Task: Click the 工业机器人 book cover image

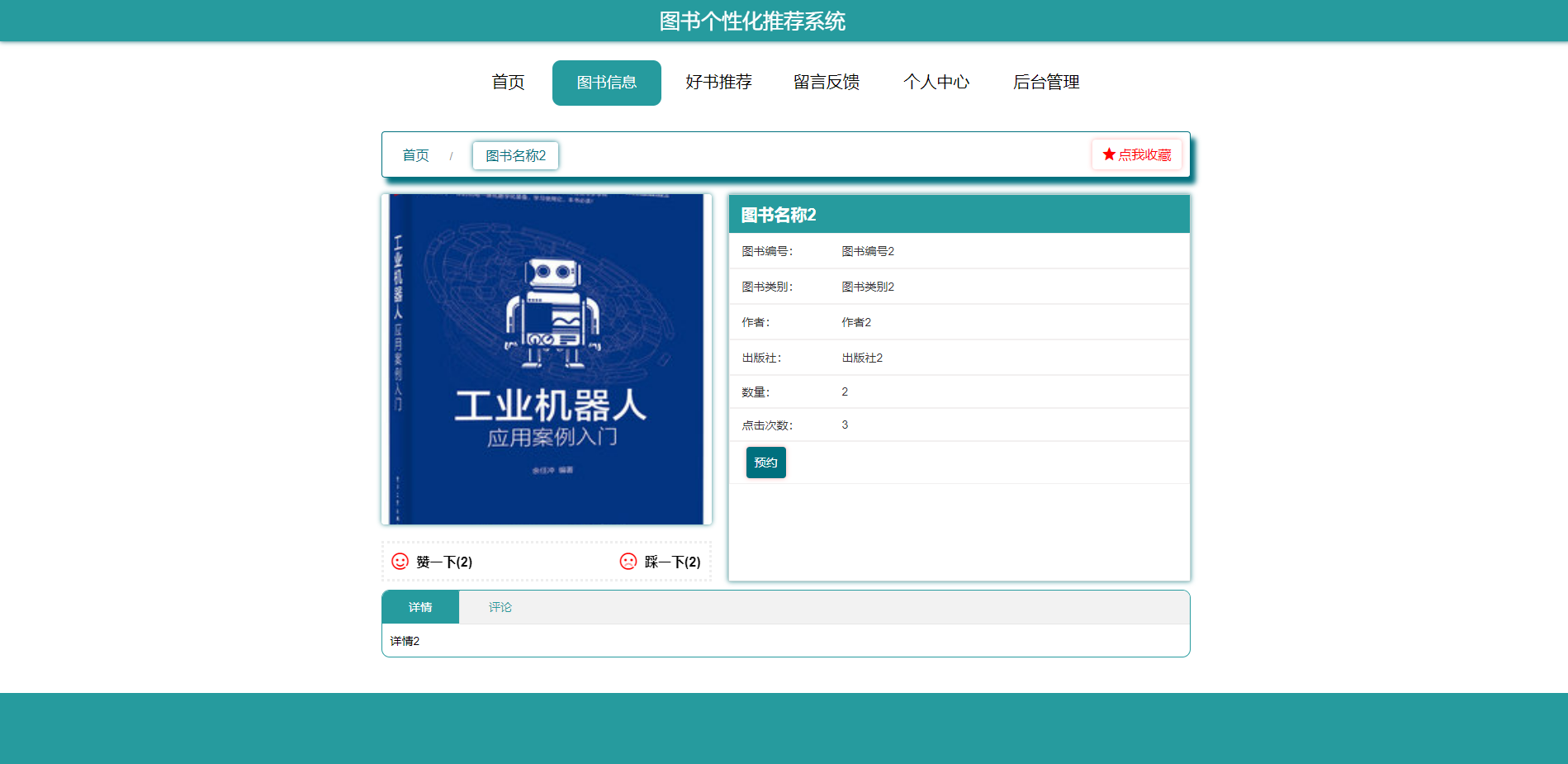Action: pos(547,359)
